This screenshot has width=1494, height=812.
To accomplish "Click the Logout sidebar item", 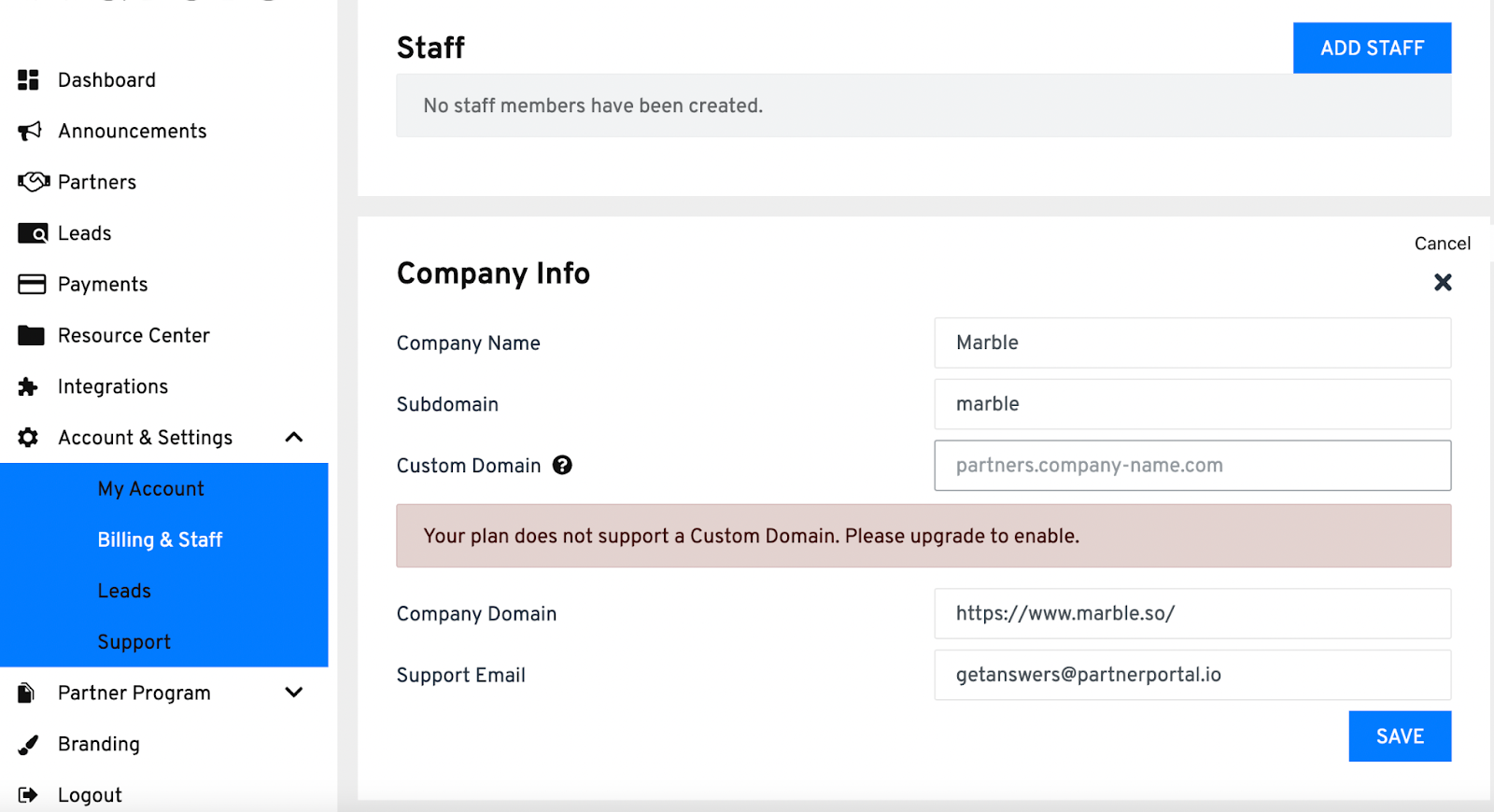I will pyautogui.click(x=90, y=795).
